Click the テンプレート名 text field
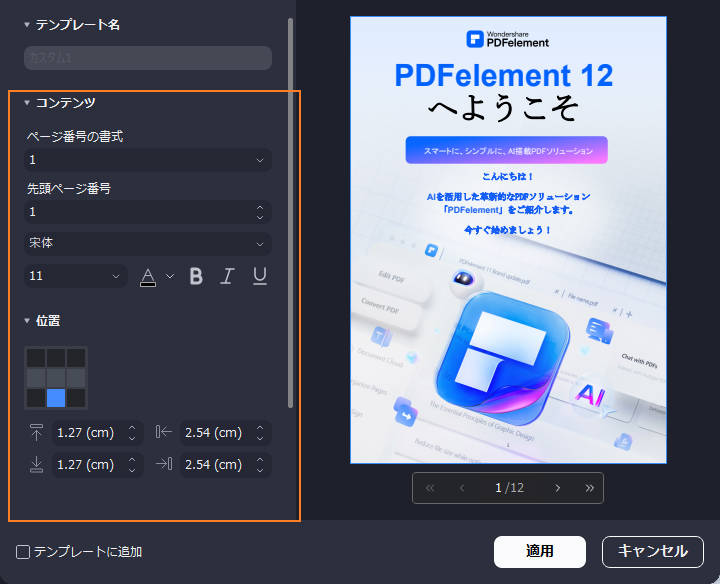 click(147, 58)
